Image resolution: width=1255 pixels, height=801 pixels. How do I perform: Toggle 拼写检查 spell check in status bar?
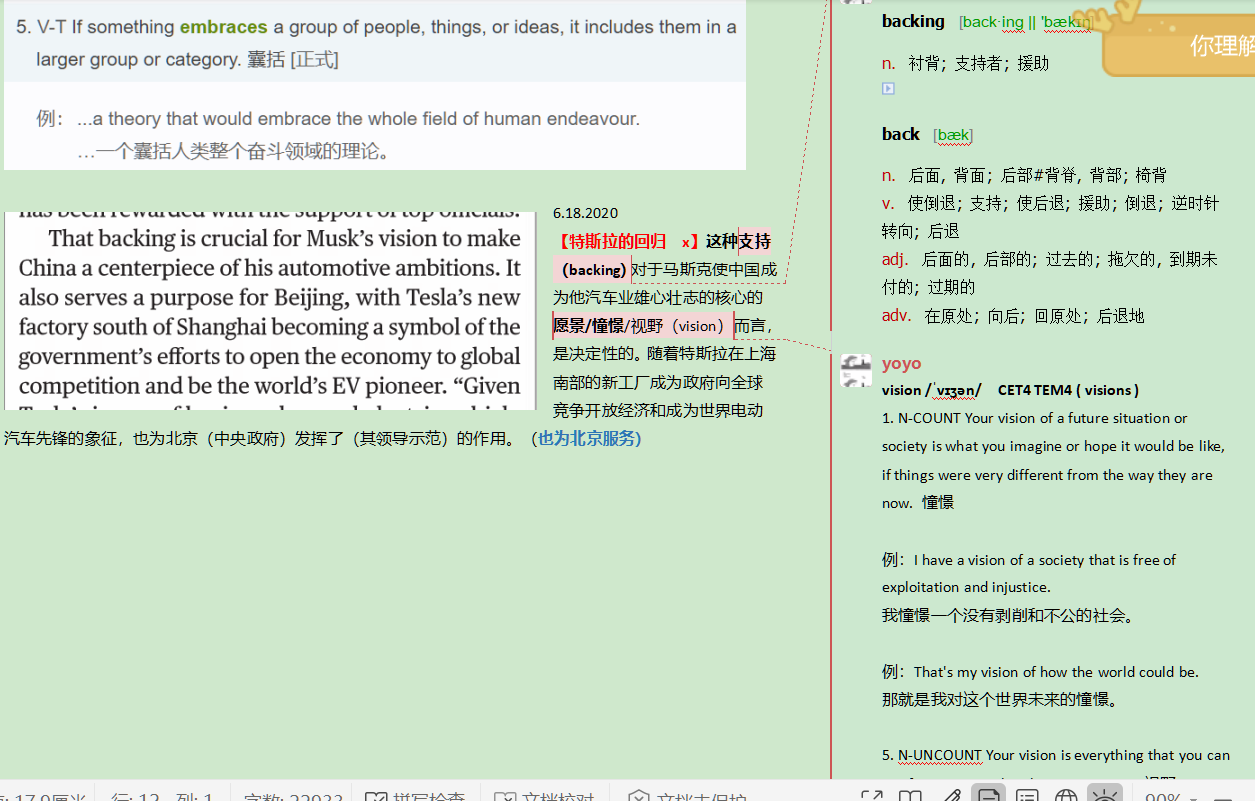click(416, 797)
